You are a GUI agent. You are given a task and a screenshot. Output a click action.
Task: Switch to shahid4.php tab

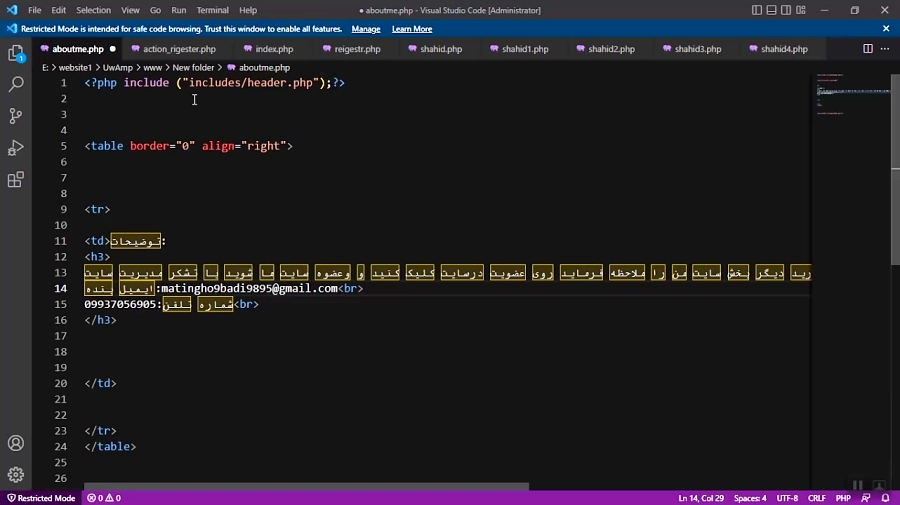tap(784, 49)
